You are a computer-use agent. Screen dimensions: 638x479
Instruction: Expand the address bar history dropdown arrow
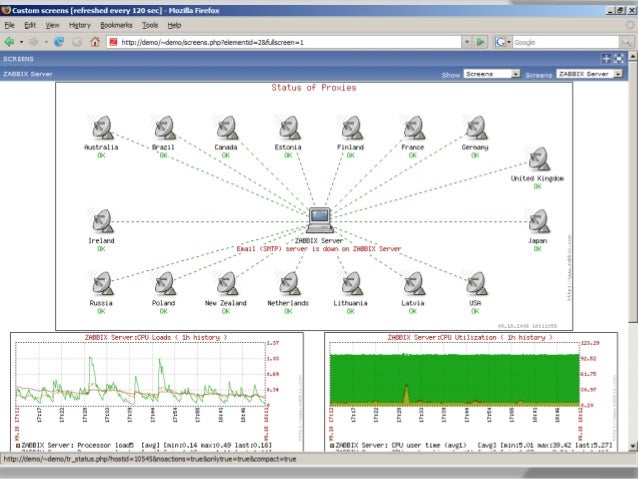[x=467, y=42]
